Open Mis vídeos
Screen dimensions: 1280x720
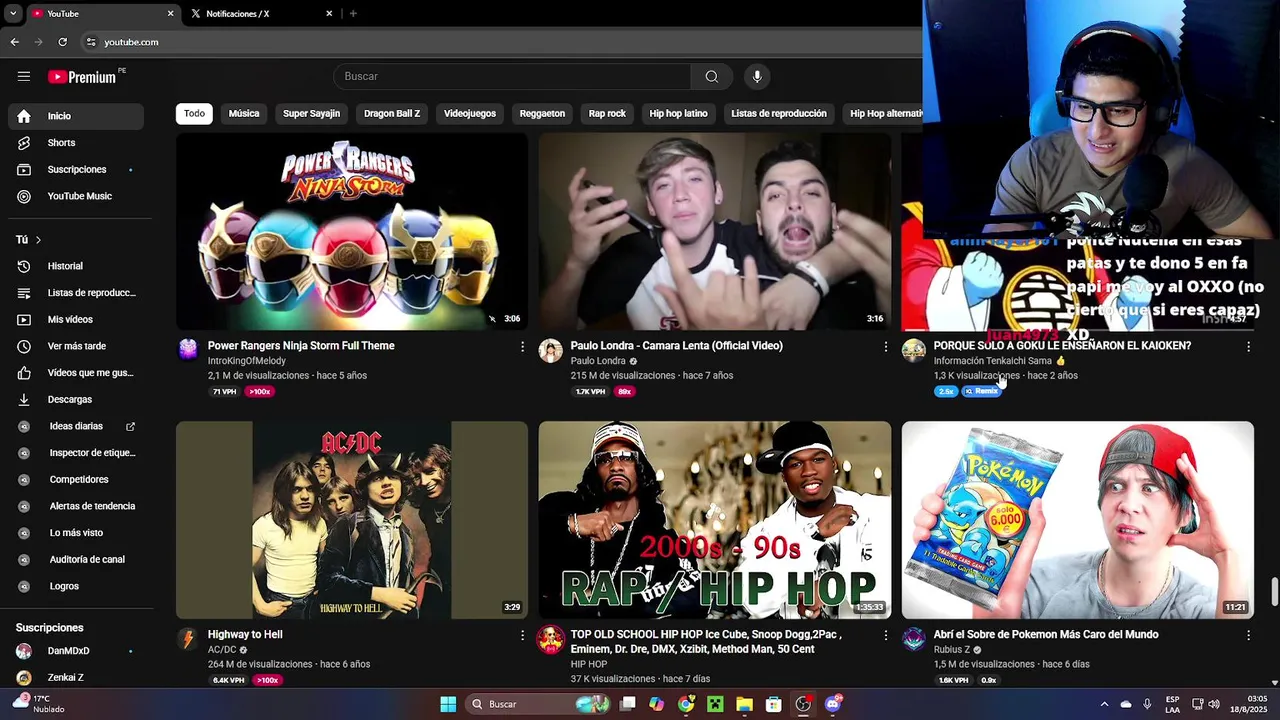coord(76,319)
